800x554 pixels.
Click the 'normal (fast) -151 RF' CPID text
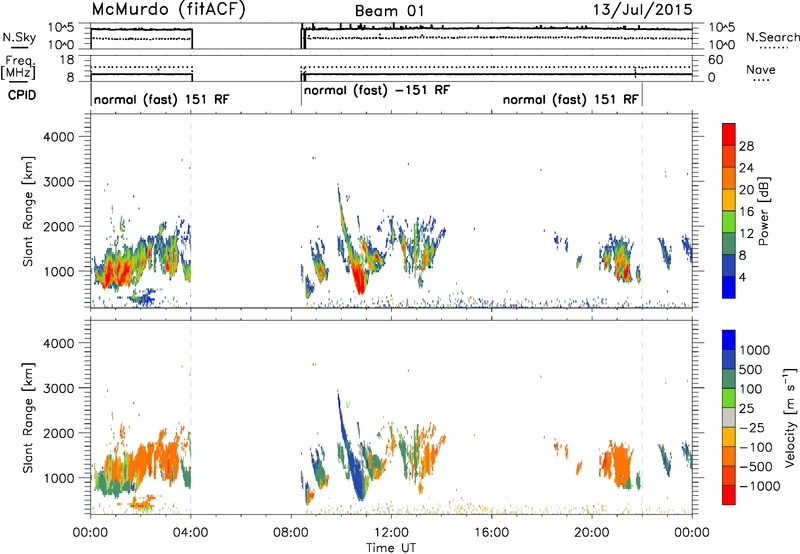[x=377, y=90]
